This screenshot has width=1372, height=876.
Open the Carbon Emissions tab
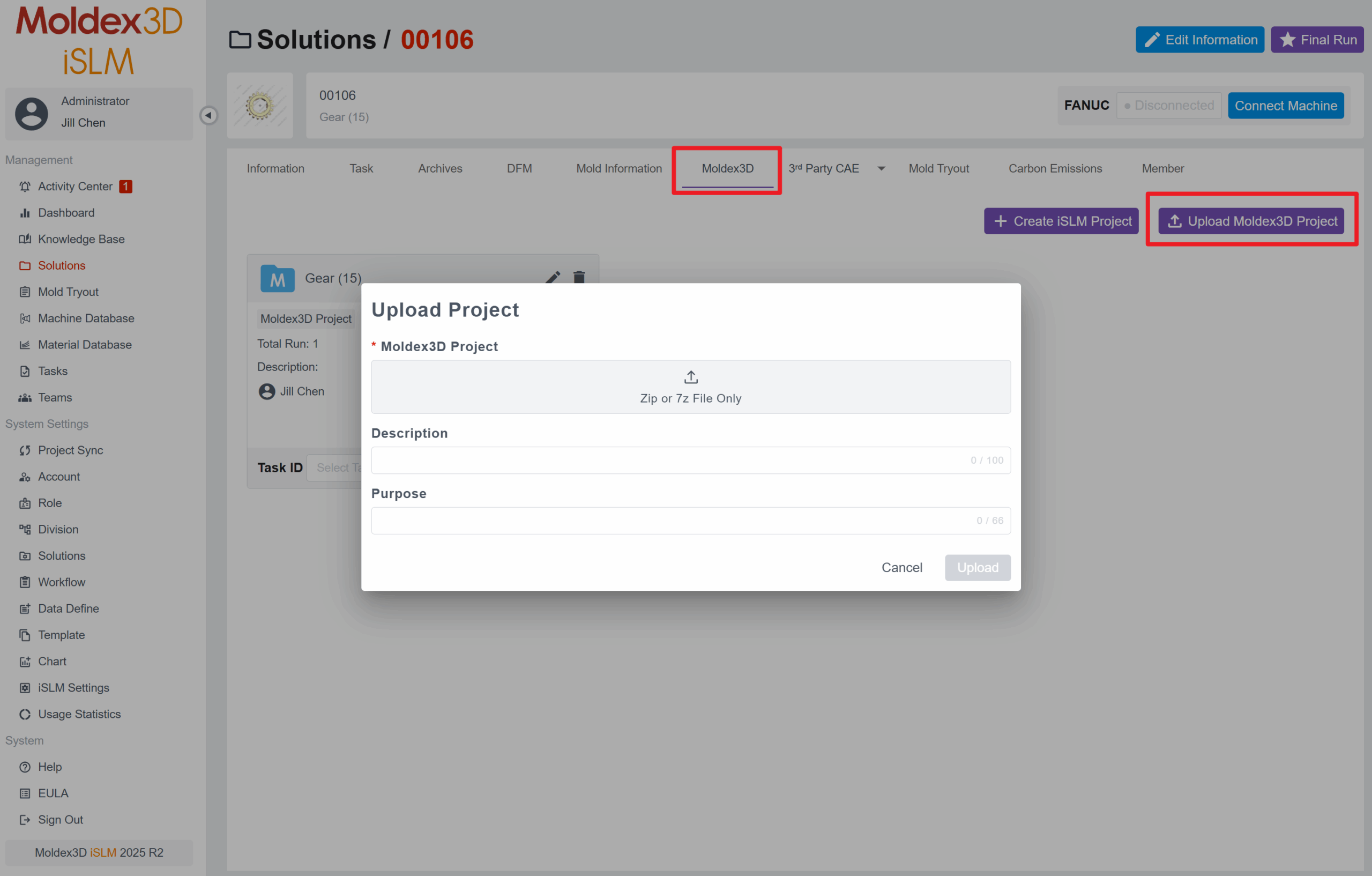coord(1055,169)
